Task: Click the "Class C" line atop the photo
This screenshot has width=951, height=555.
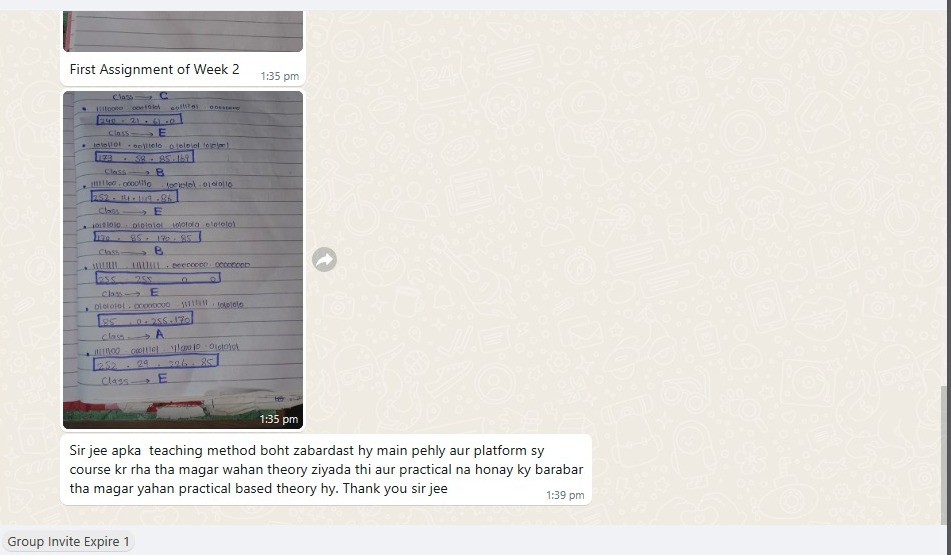Action: point(140,96)
